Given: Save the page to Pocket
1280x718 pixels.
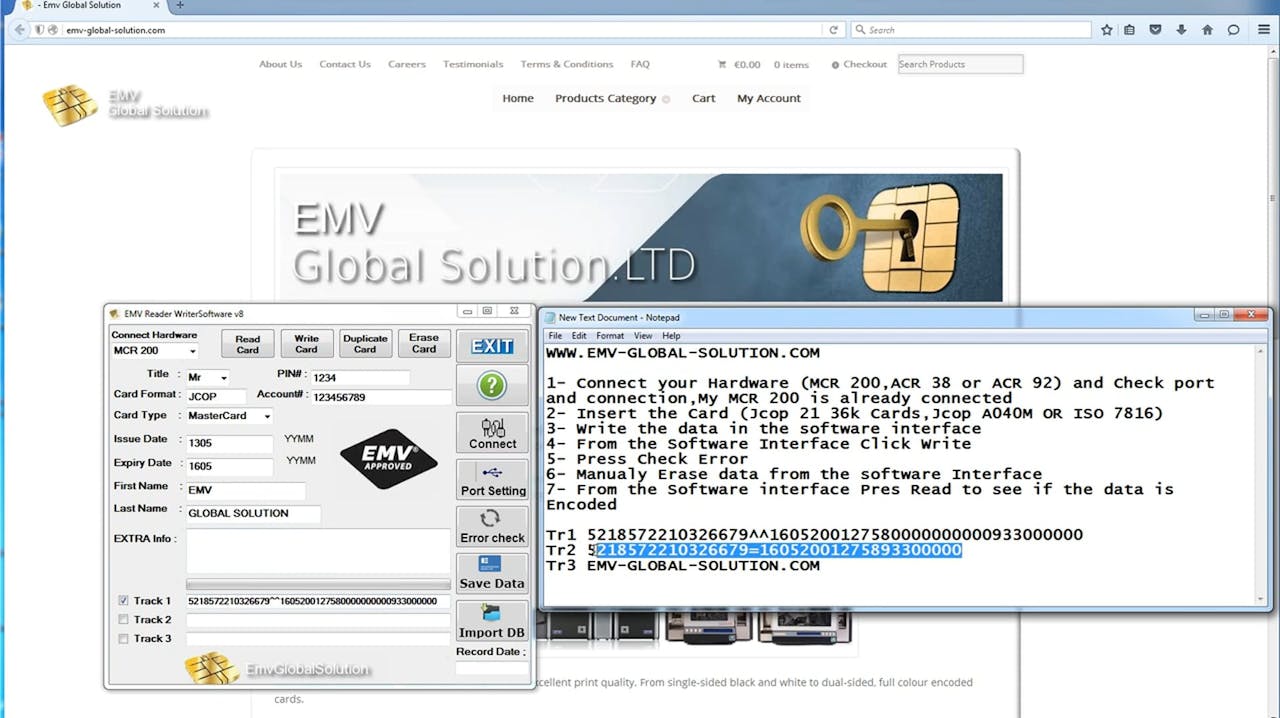Looking at the screenshot, I should [x=1155, y=30].
